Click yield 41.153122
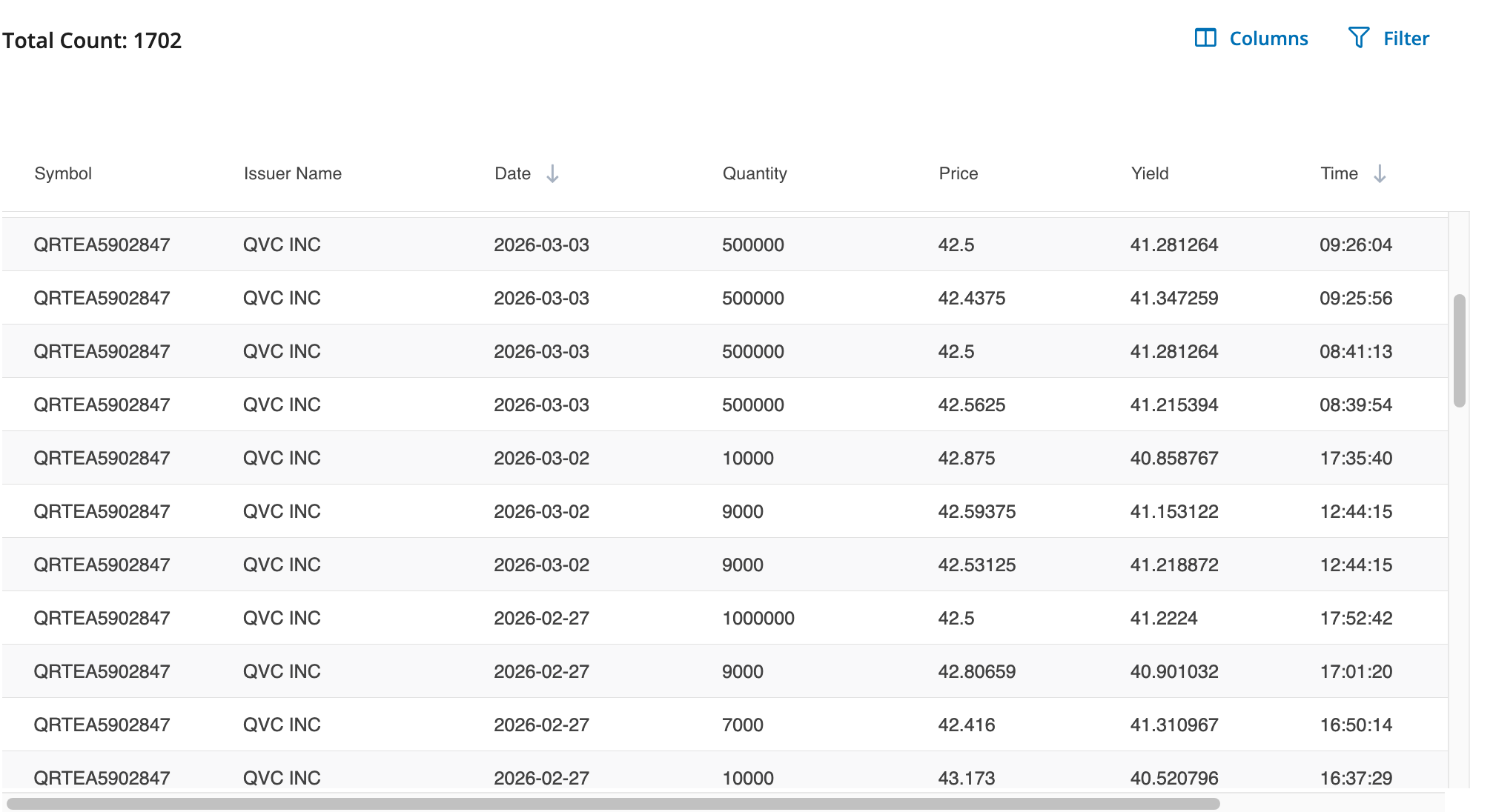Image resolution: width=1493 pixels, height=812 pixels. [x=1174, y=511]
